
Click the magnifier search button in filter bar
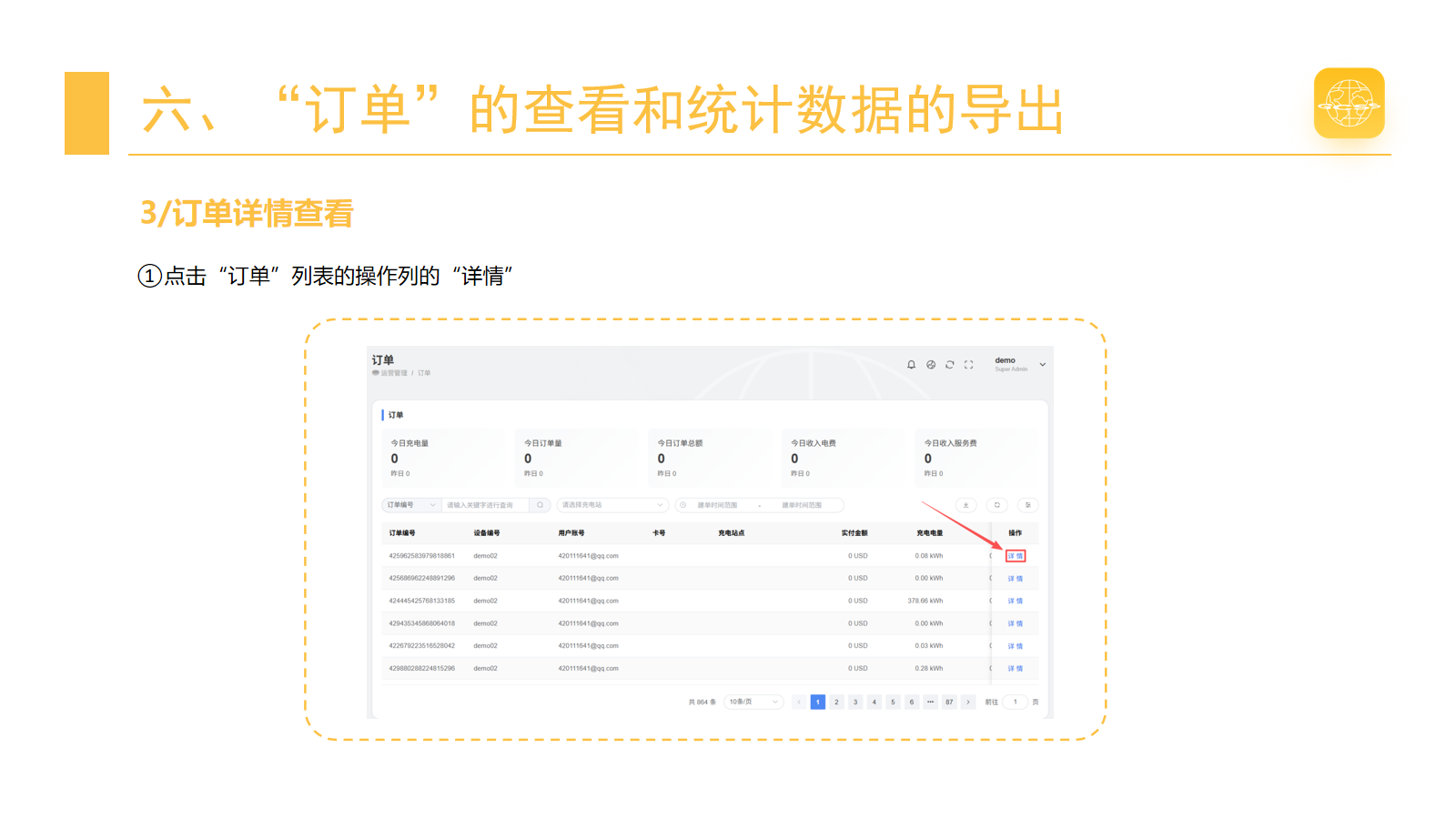[541, 505]
